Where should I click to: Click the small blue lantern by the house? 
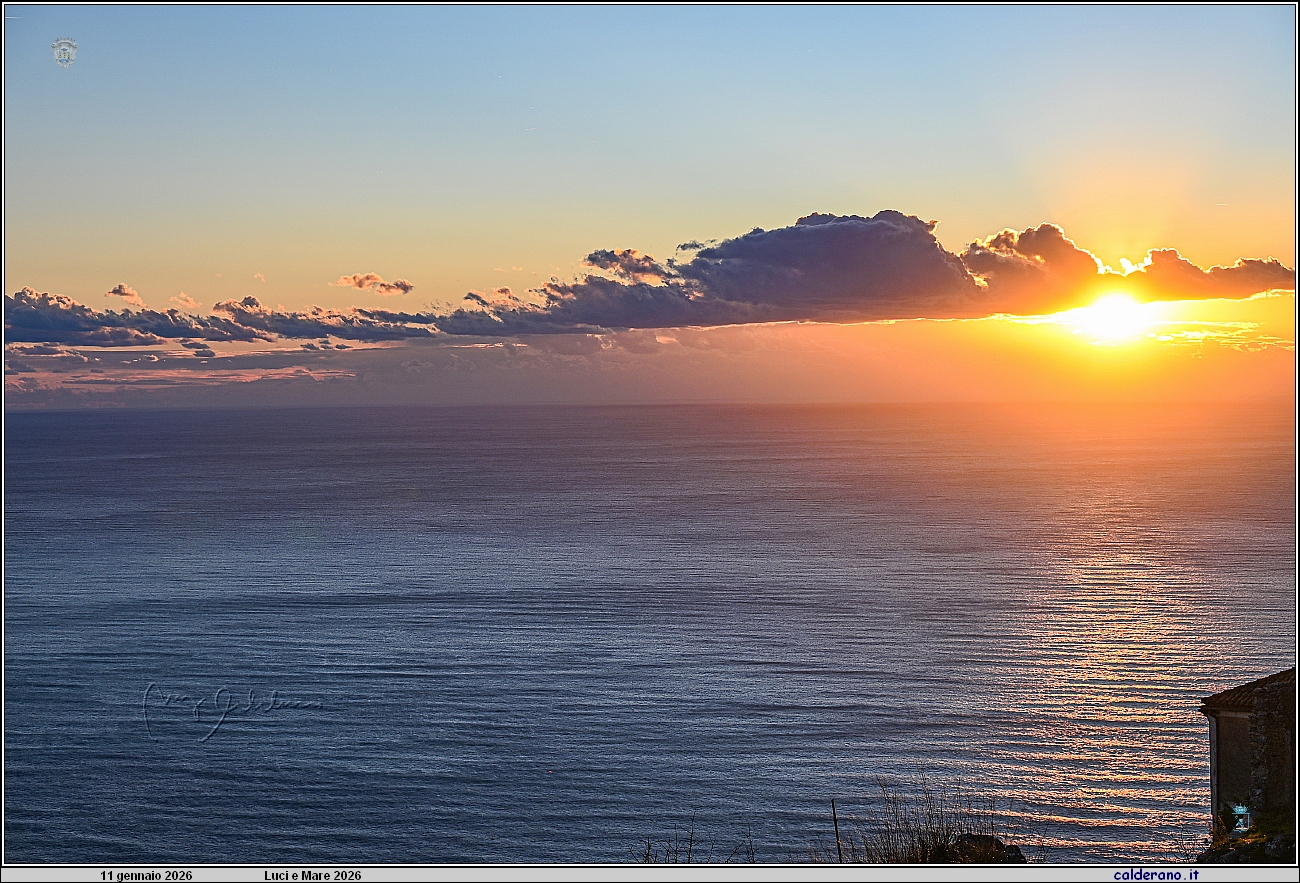coord(1240,818)
